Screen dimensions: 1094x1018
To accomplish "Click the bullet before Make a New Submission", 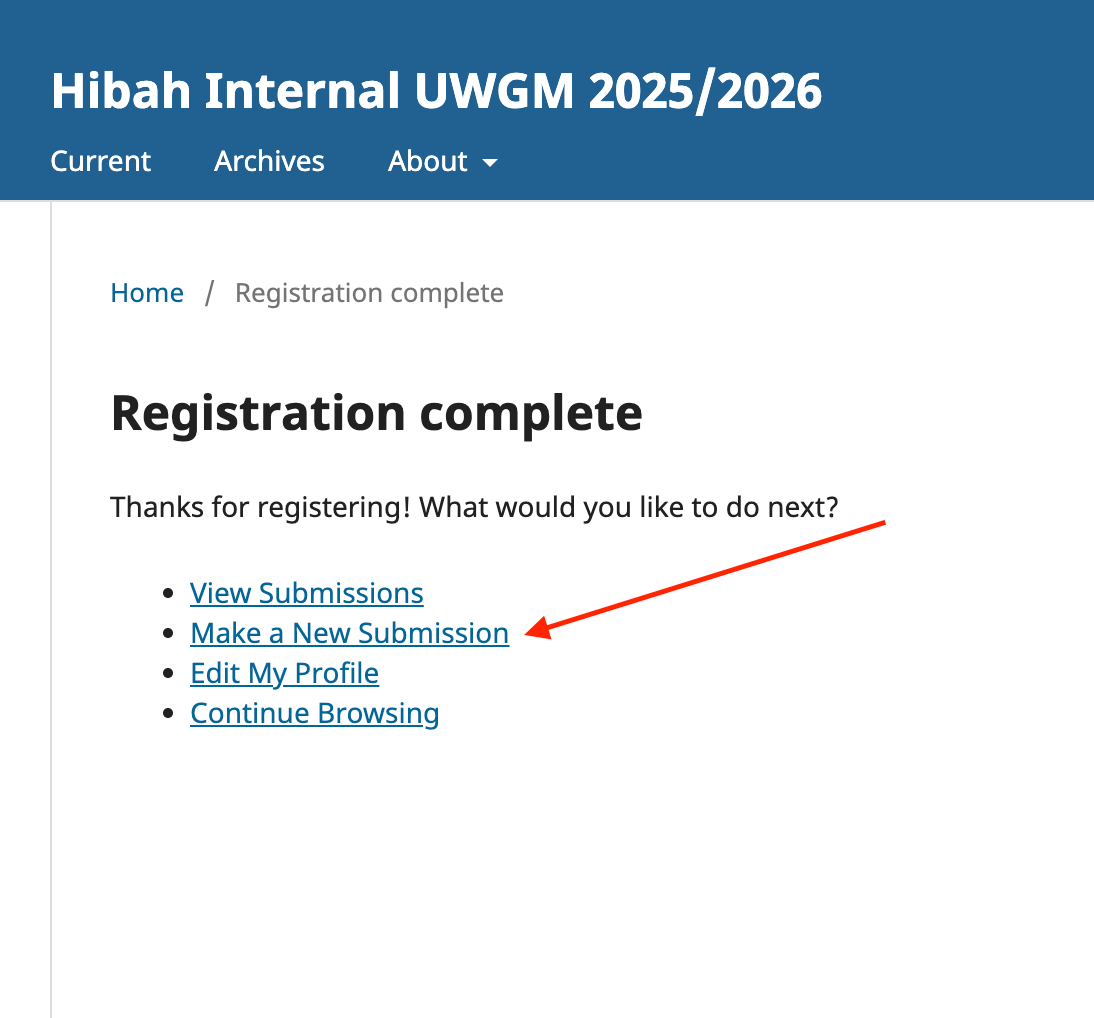I will pos(168,634).
